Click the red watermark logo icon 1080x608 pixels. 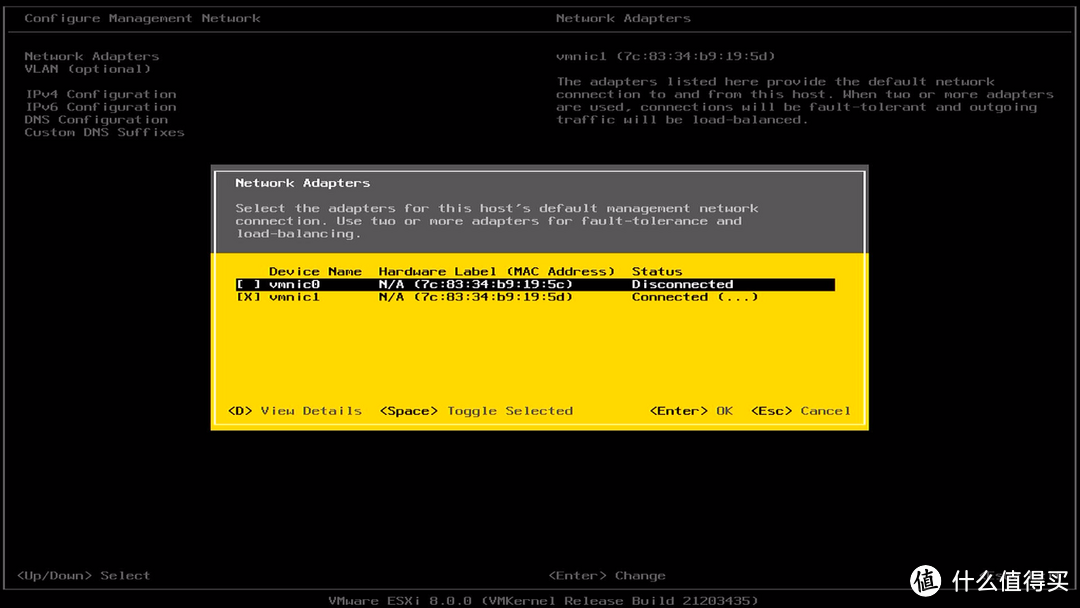point(925,580)
